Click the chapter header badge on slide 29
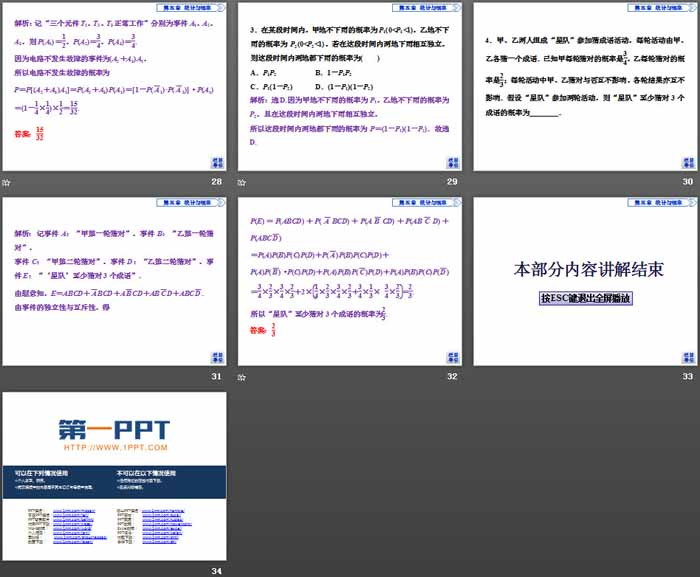Image resolution: width=700 pixels, height=577 pixels. pyautogui.click(x=426, y=8)
